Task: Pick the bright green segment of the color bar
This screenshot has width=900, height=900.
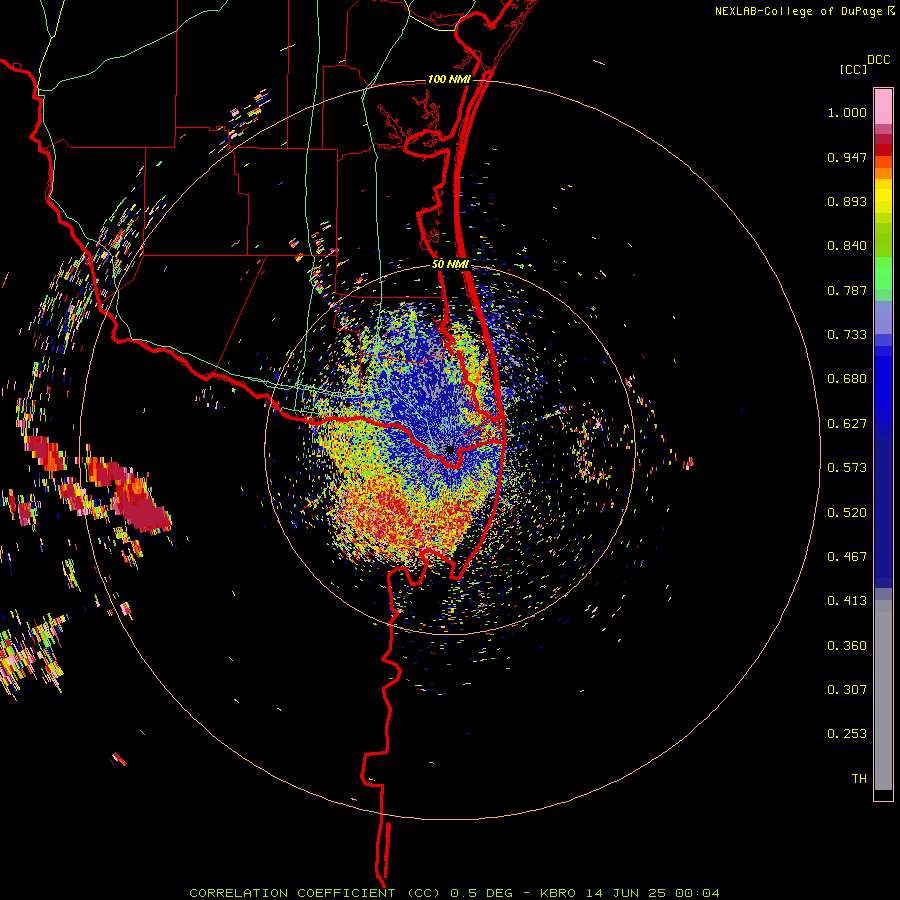Action: pyautogui.click(x=883, y=272)
